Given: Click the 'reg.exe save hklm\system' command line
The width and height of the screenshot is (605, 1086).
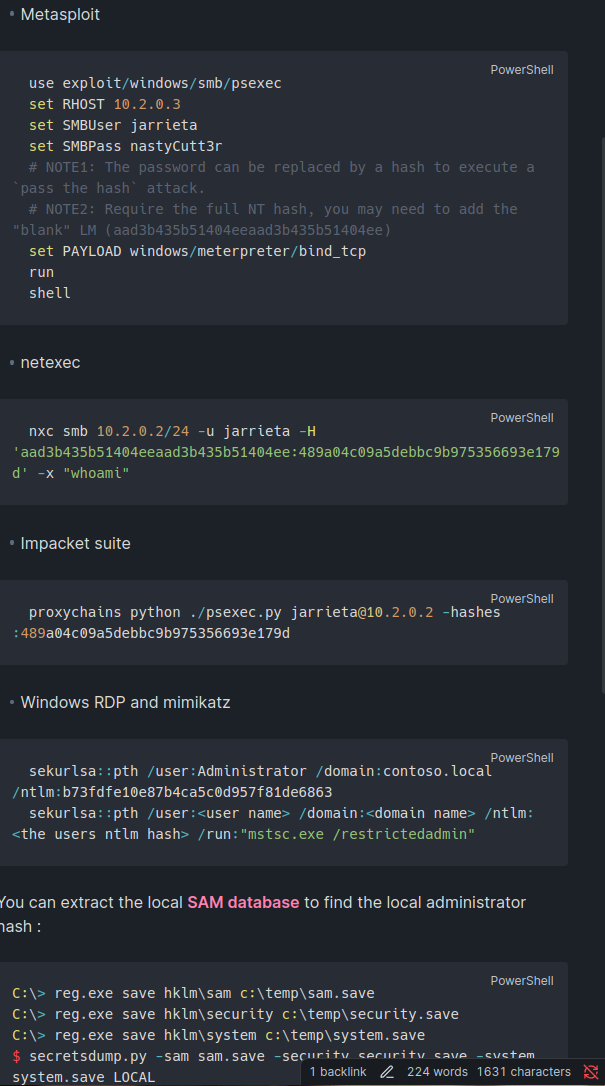Looking at the screenshot, I should click(219, 1035).
